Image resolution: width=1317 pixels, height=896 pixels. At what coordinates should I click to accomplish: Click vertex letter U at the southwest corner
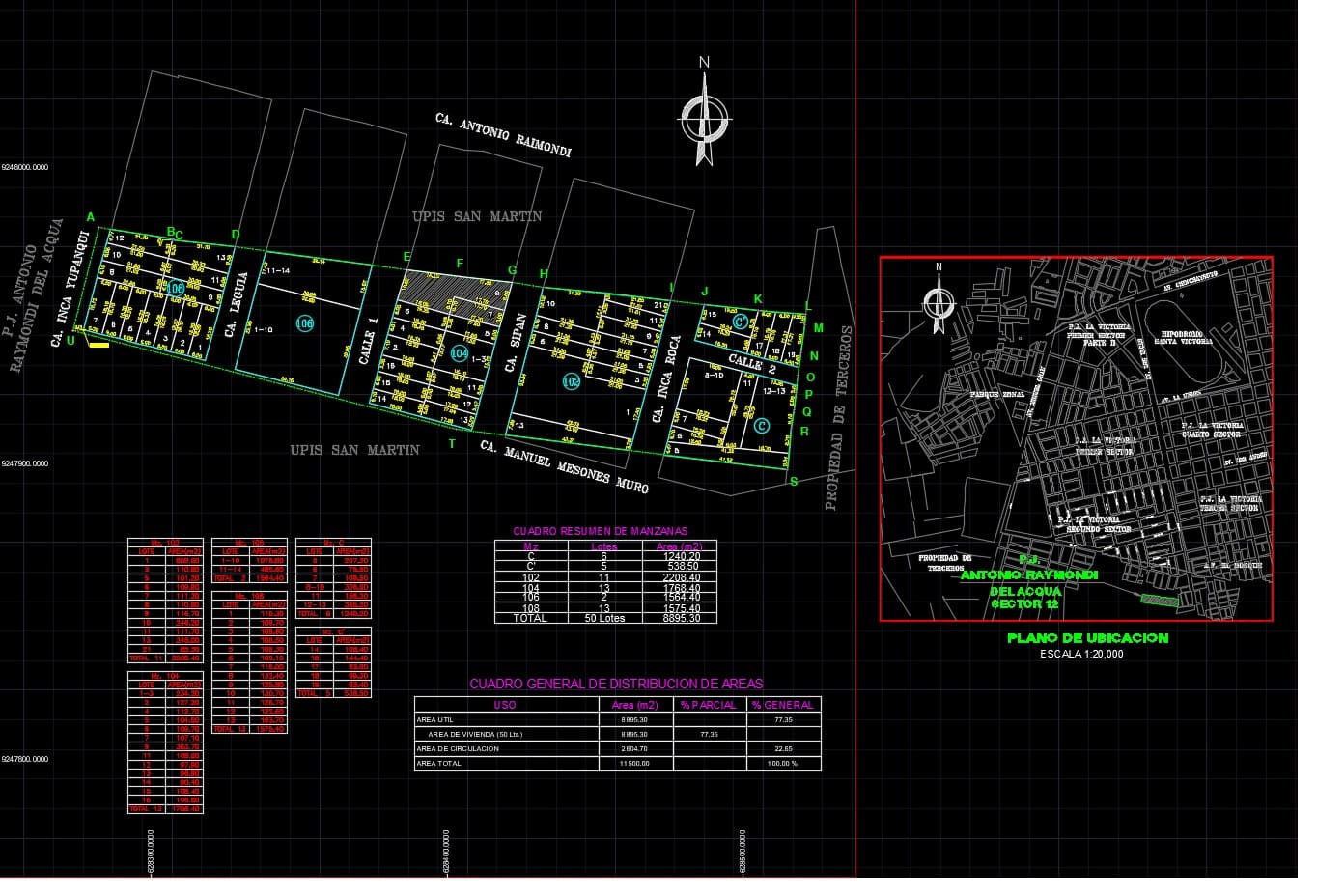pyautogui.click(x=70, y=339)
